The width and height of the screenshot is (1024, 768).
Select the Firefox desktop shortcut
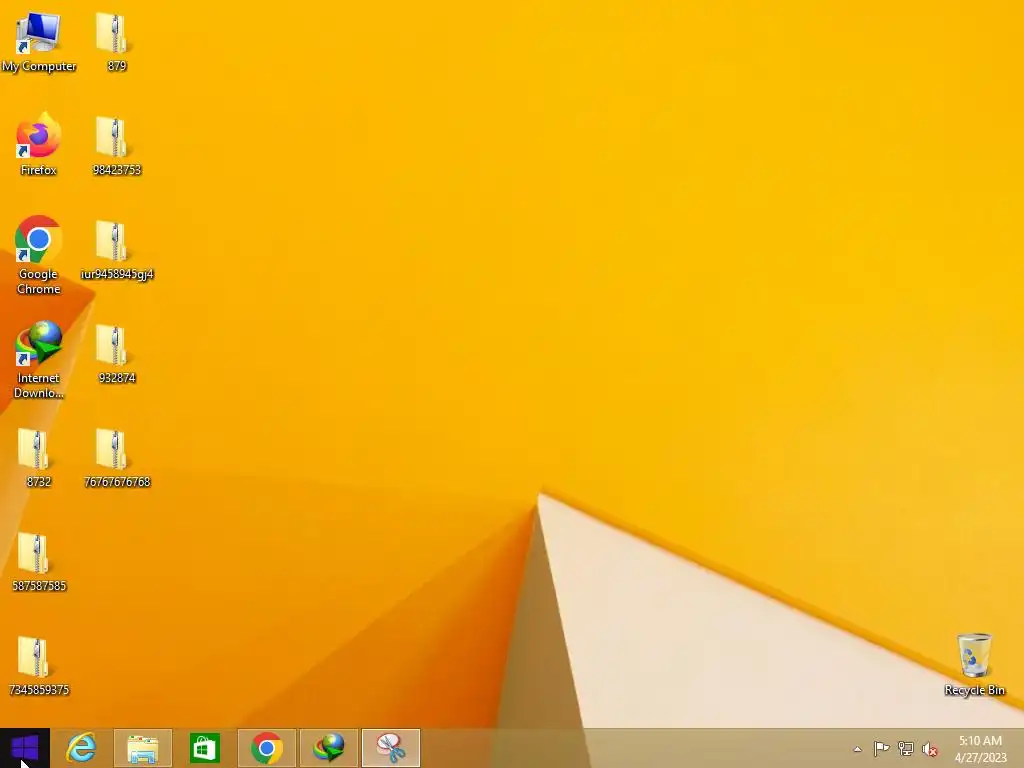39,145
